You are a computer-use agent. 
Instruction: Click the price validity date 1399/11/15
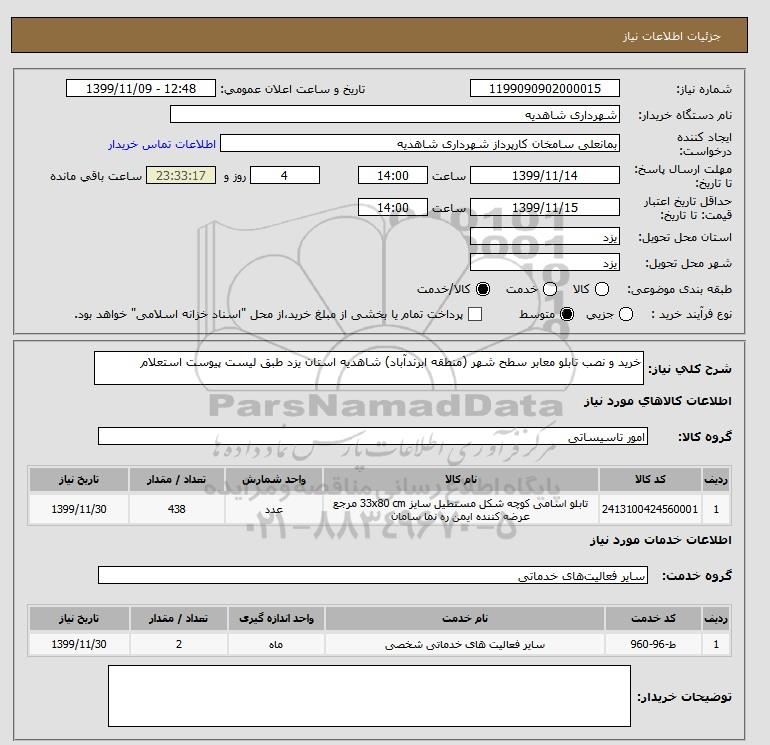click(x=545, y=207)
